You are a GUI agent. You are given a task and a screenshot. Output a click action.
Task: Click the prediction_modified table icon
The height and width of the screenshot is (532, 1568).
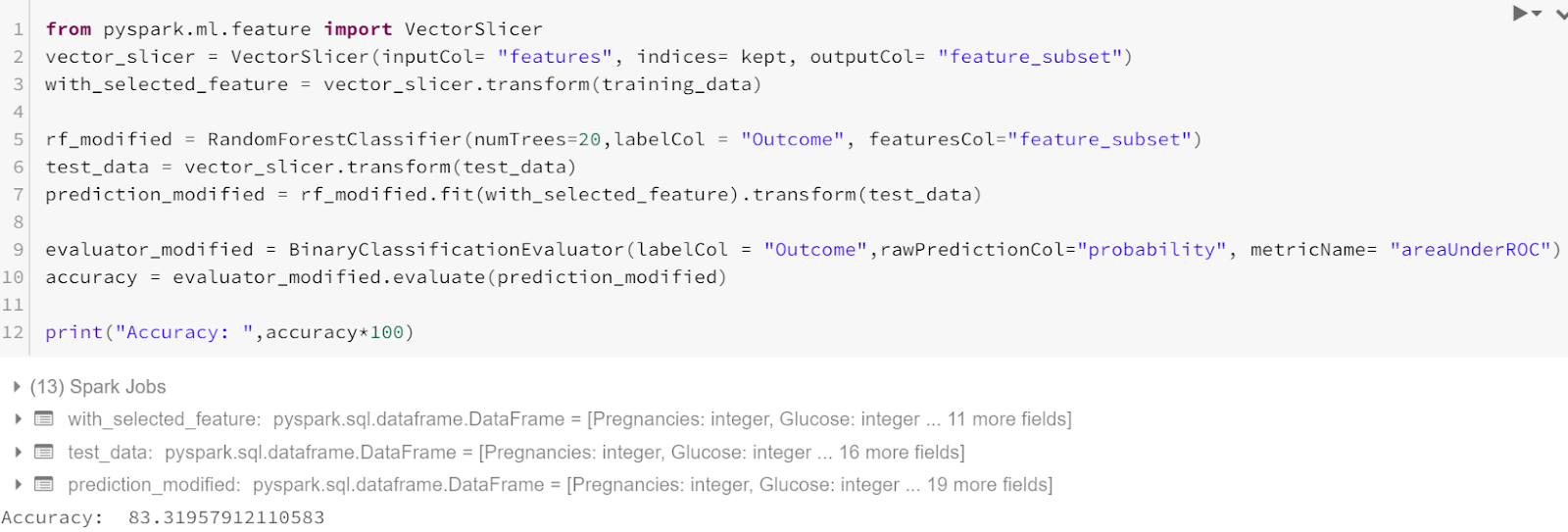pos(44,484)
